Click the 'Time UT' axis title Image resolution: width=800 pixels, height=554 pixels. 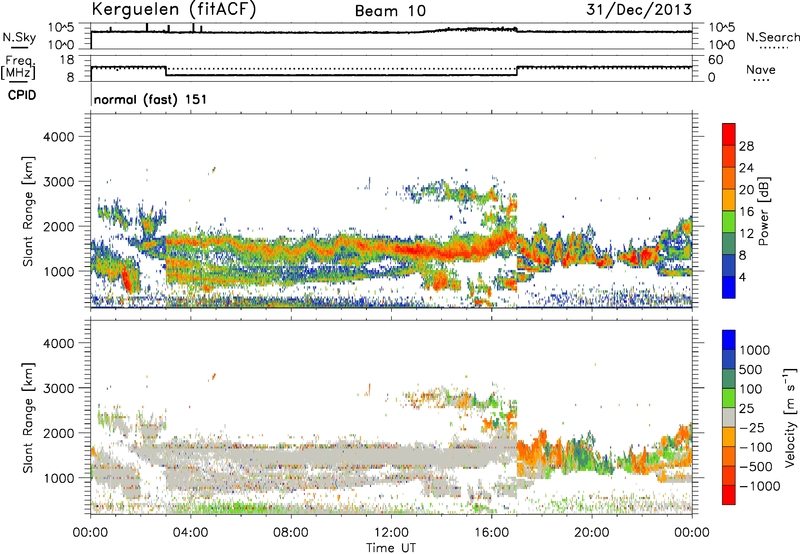(391, 548)
